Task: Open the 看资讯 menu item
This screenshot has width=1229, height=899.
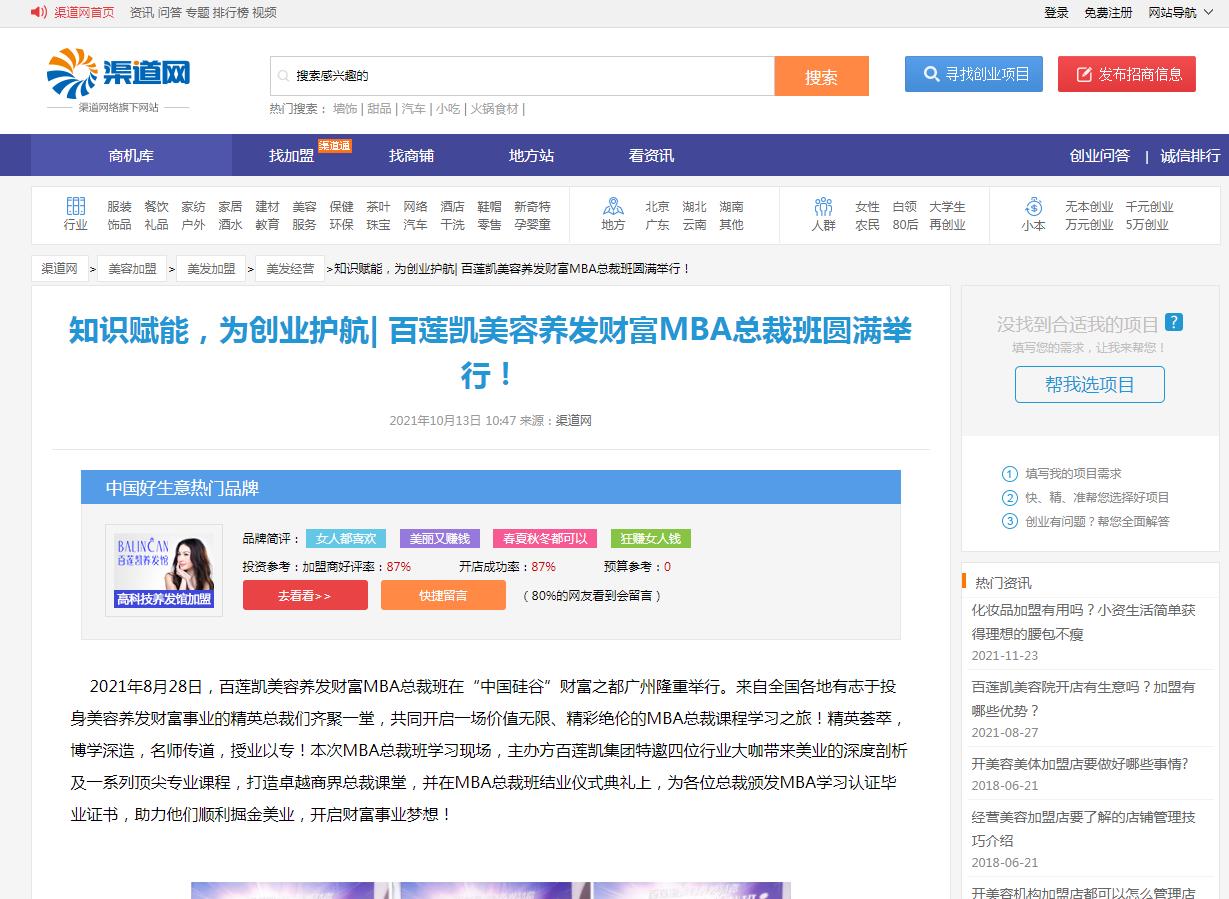Action: coord(651,155)
